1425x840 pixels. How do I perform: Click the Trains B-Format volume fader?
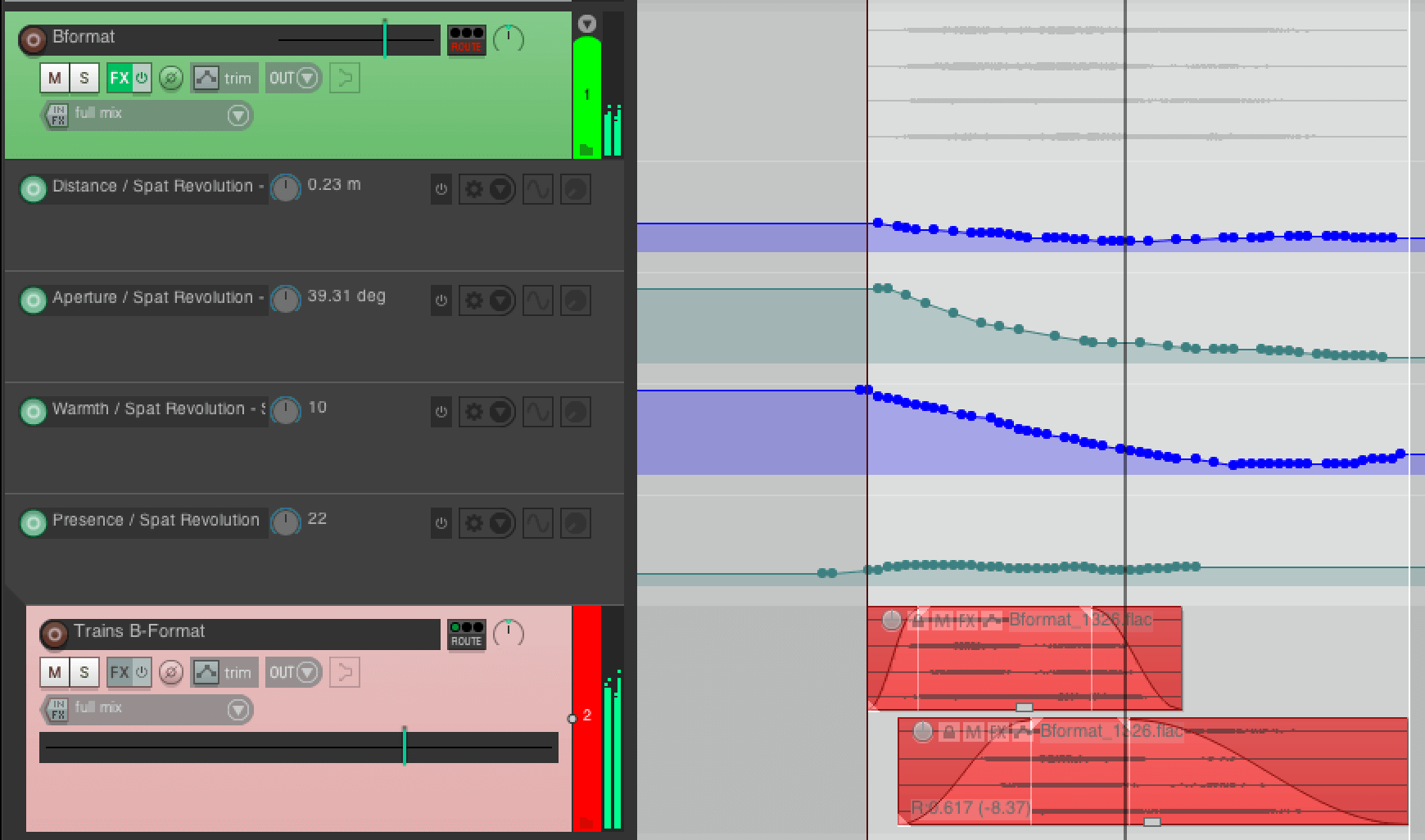pyautogui.click(x=404, y=747)
